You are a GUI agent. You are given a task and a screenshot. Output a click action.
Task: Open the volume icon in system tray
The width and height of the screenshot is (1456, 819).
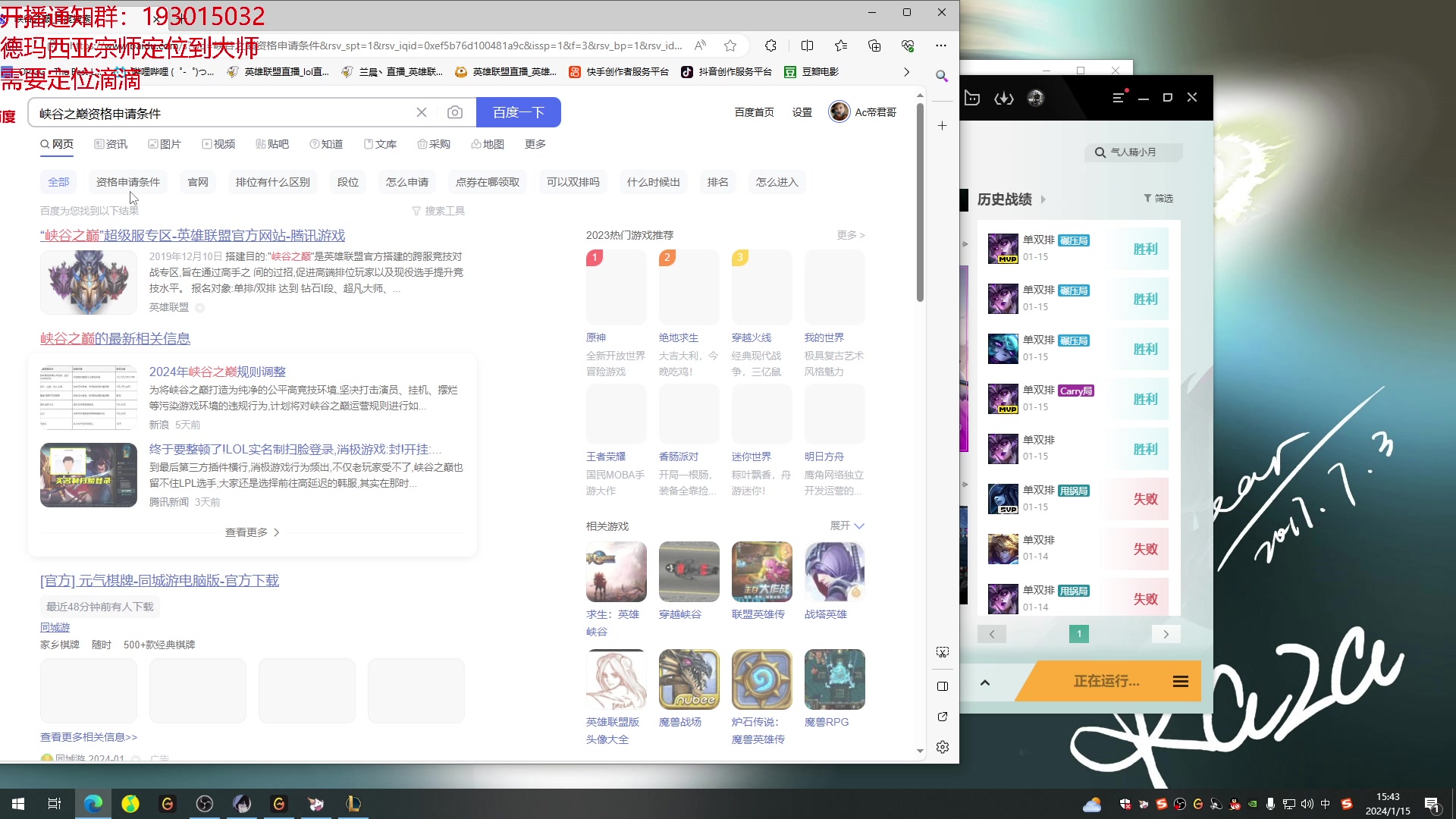tap(1307, 804)
